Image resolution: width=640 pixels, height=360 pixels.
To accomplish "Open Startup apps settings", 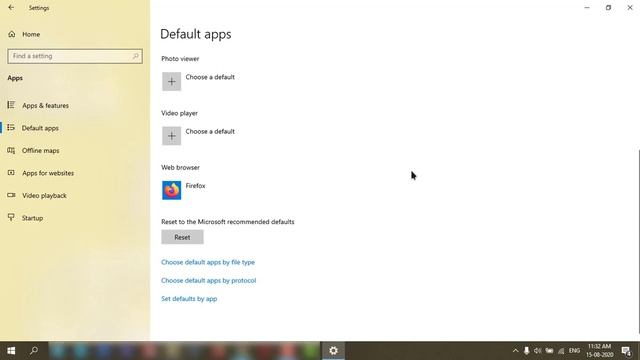I will coord(32,218).
